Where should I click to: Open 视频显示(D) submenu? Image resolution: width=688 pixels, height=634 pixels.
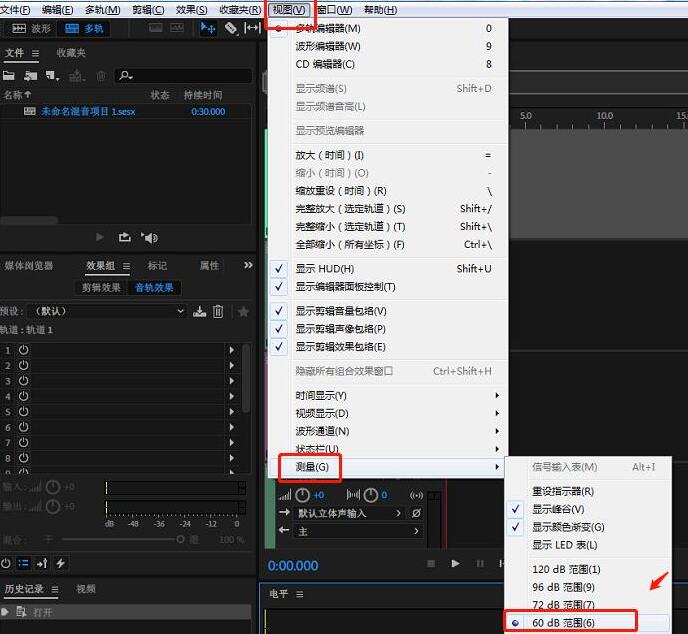click(388, 413)
